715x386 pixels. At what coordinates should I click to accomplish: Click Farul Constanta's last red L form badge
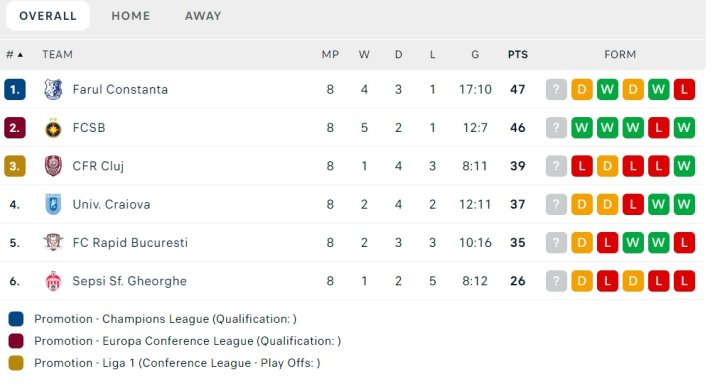click(x=684, y=89)
